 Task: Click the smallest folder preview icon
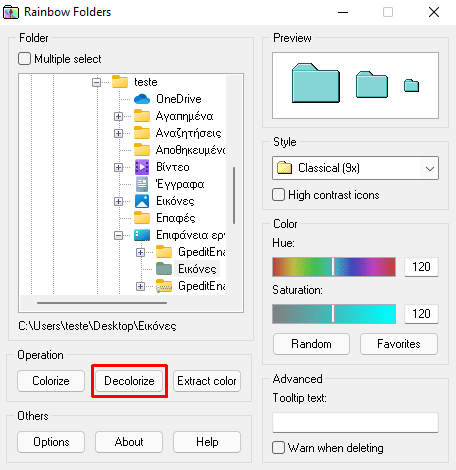[411, 85]
